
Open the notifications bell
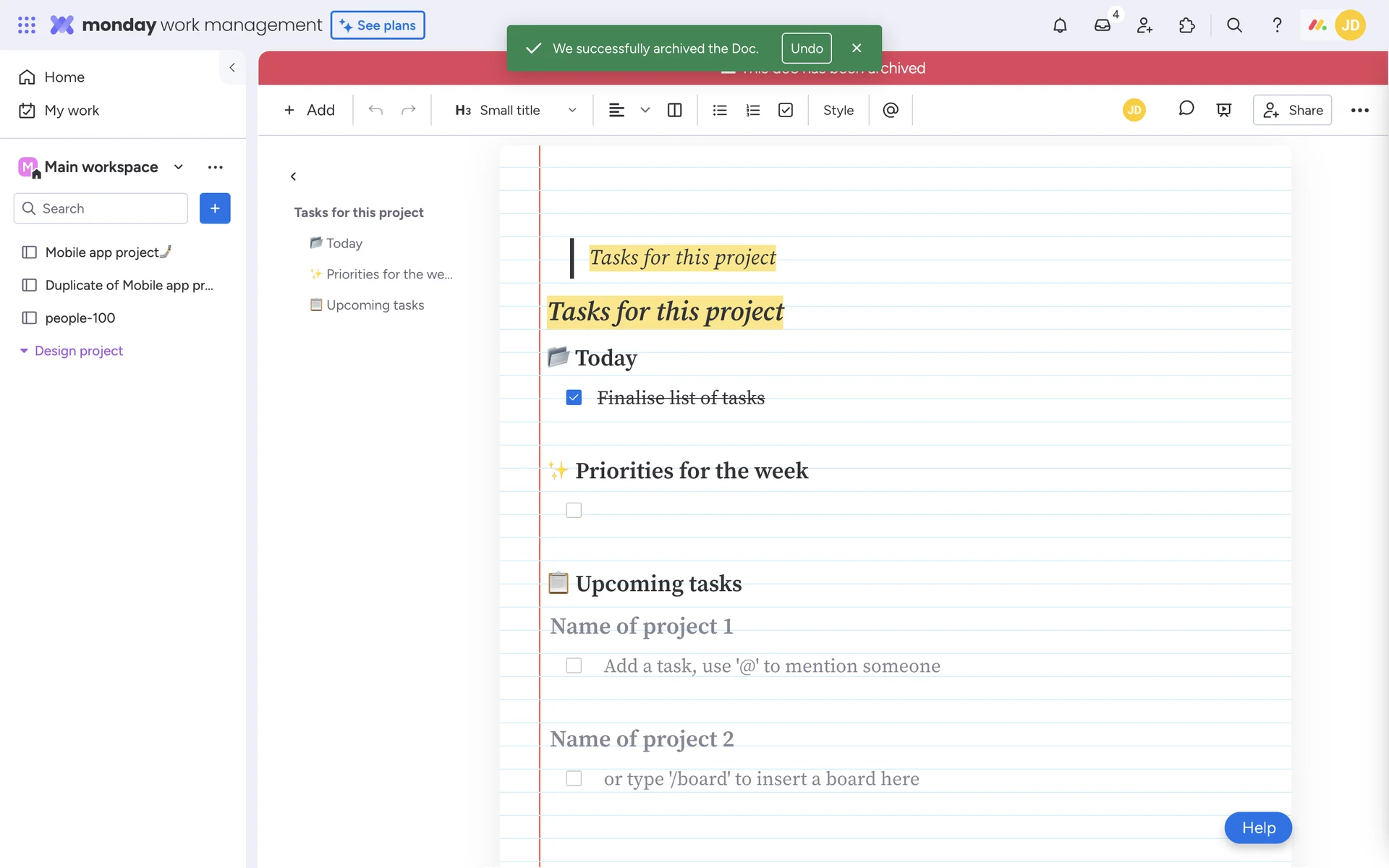(1060, 25)
